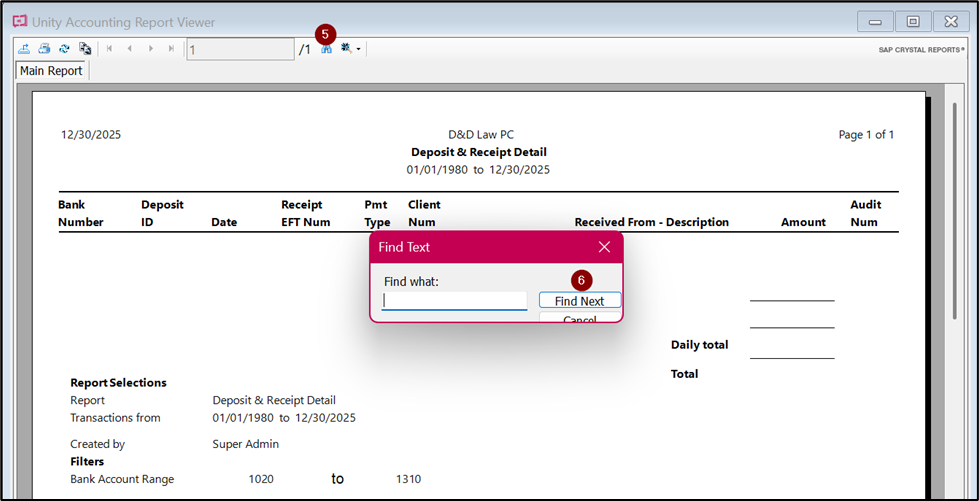Click the Find Next button
This screenshot has width=979, height=501.
[x=579, y=301]
